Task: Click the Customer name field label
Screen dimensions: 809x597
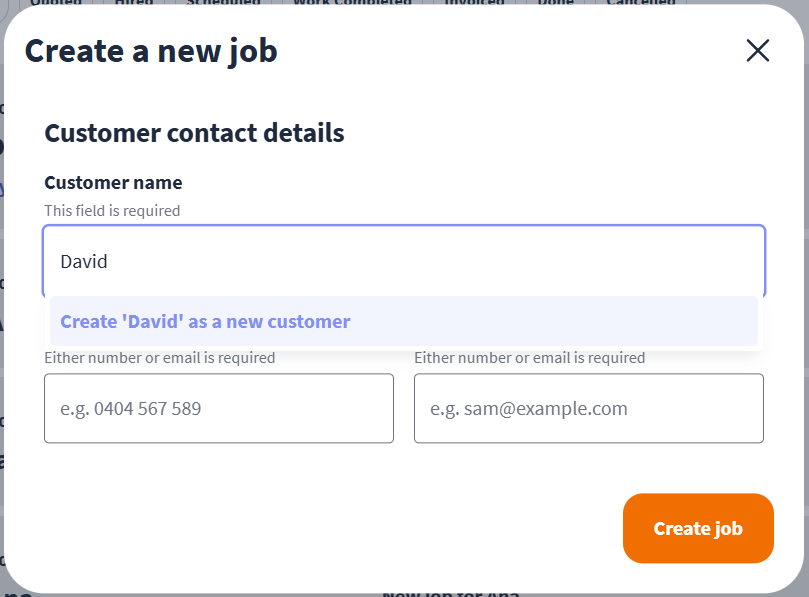Action: (x=113, y=183)
